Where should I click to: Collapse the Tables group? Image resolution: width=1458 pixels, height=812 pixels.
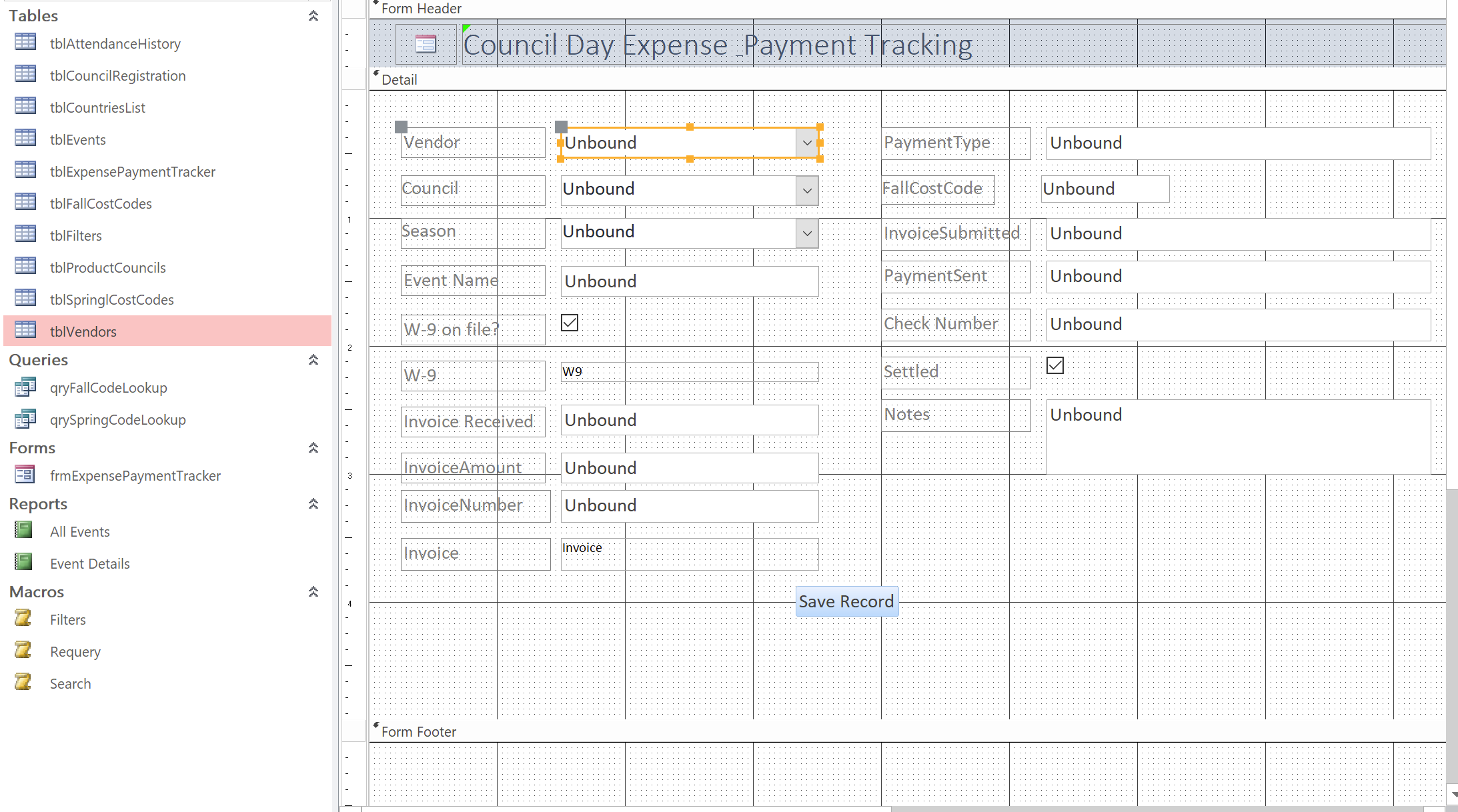[x=313, y=15]
